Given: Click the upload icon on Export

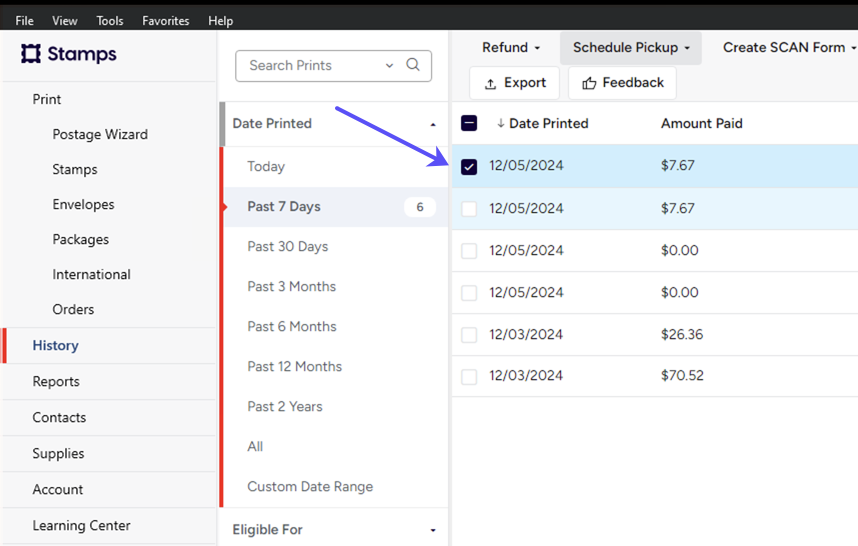Looking at the screenshot, I should (x=490, y=83).
